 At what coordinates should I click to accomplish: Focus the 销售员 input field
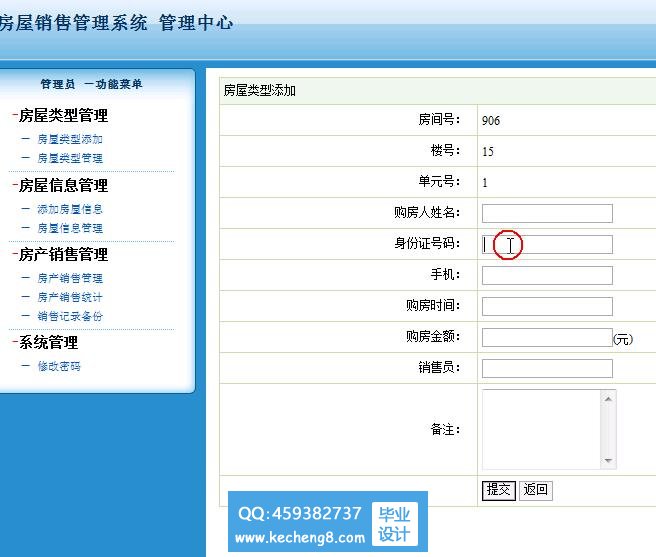click(547, 368)
